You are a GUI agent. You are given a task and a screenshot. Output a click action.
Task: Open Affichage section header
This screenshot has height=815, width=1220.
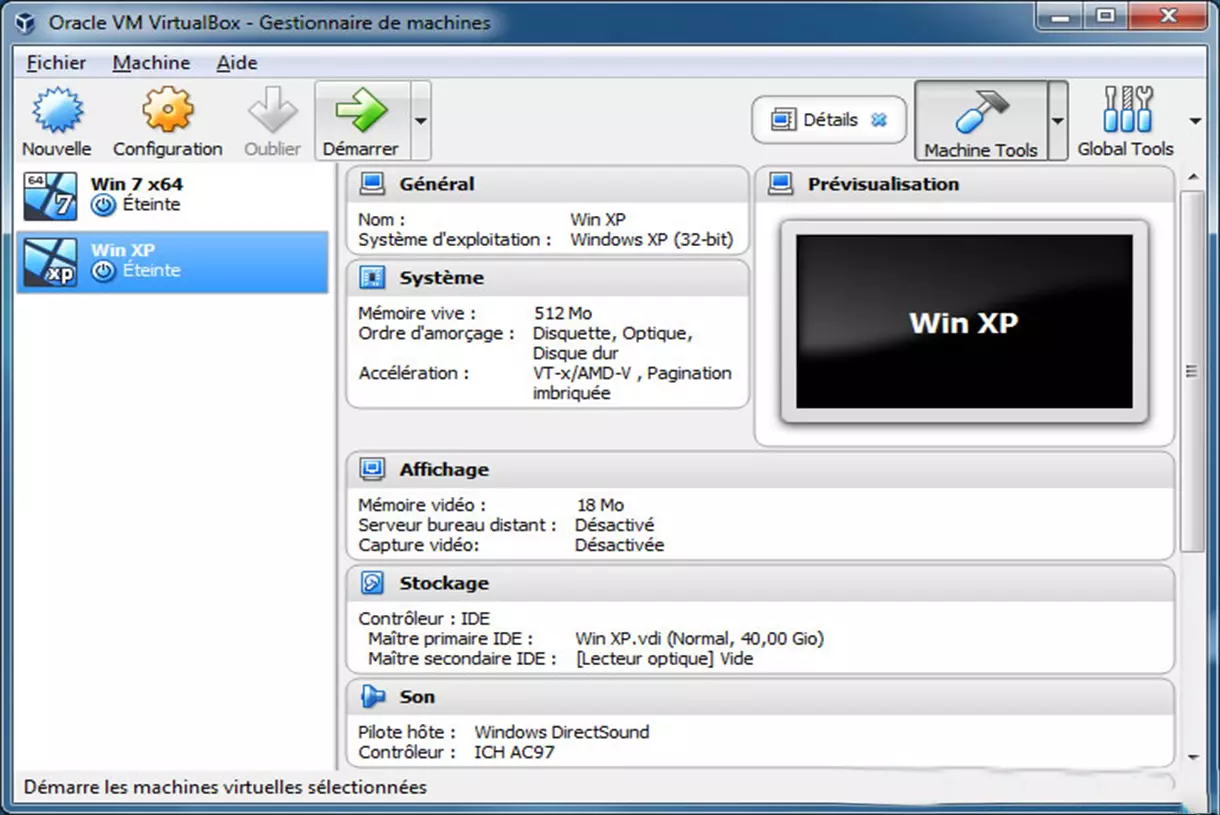(x=760, y=470)
